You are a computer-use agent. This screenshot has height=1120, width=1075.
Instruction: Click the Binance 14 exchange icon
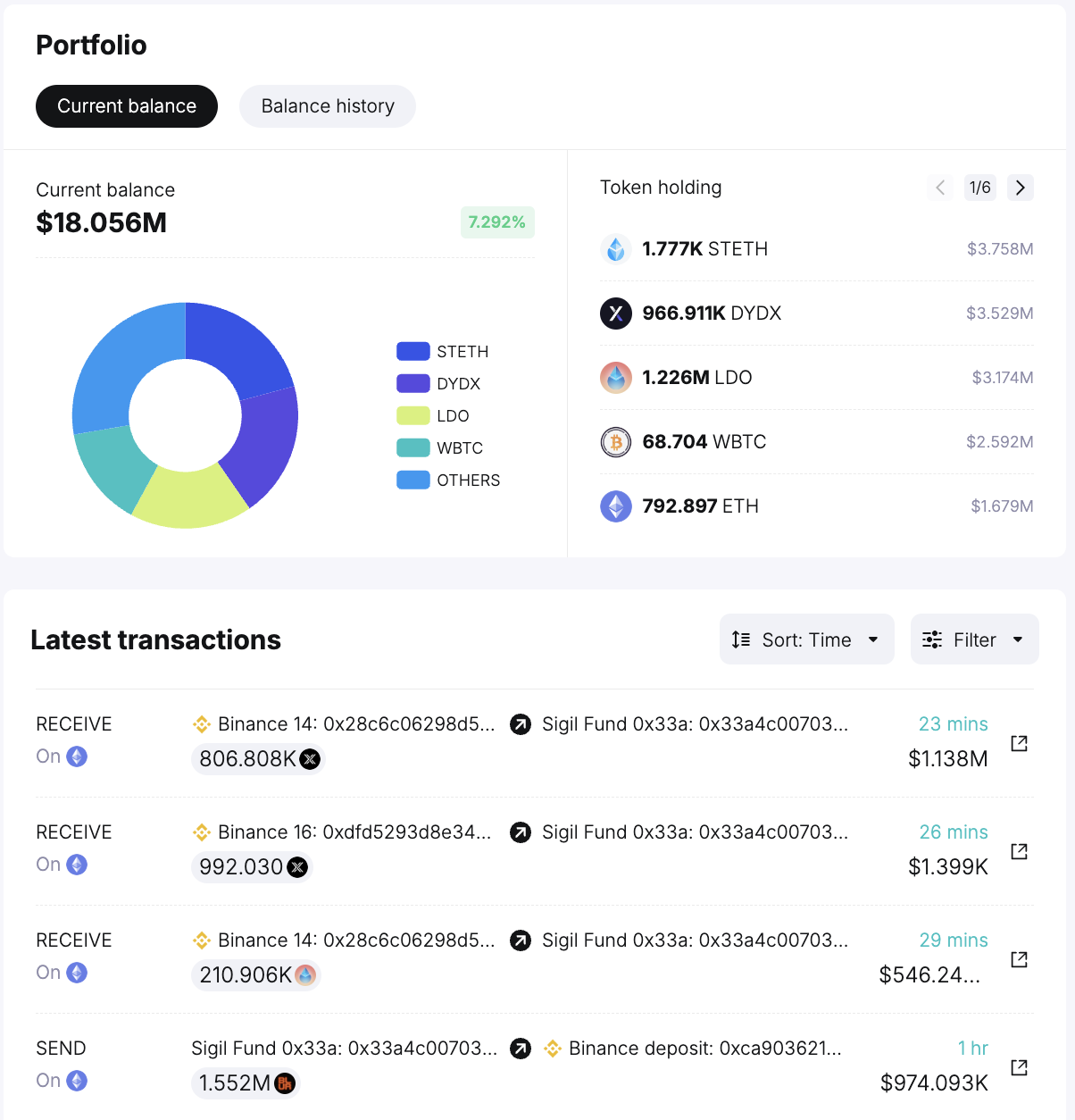tap(202, 723)
